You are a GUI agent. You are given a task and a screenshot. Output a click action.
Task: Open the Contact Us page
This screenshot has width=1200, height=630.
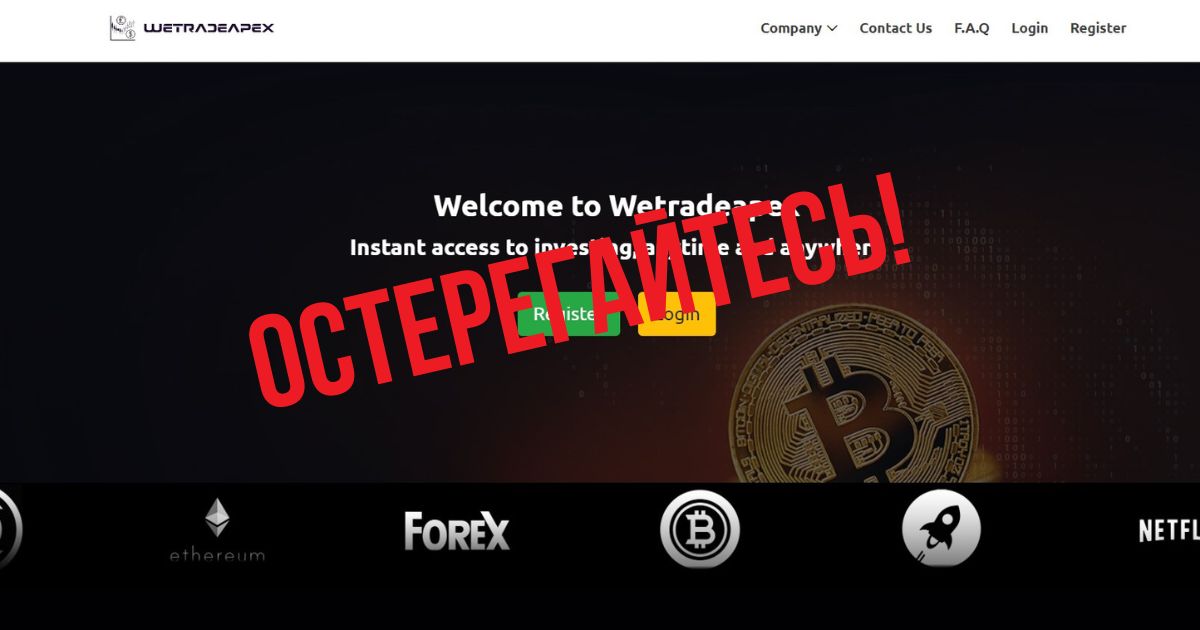(x=895, y=28)
